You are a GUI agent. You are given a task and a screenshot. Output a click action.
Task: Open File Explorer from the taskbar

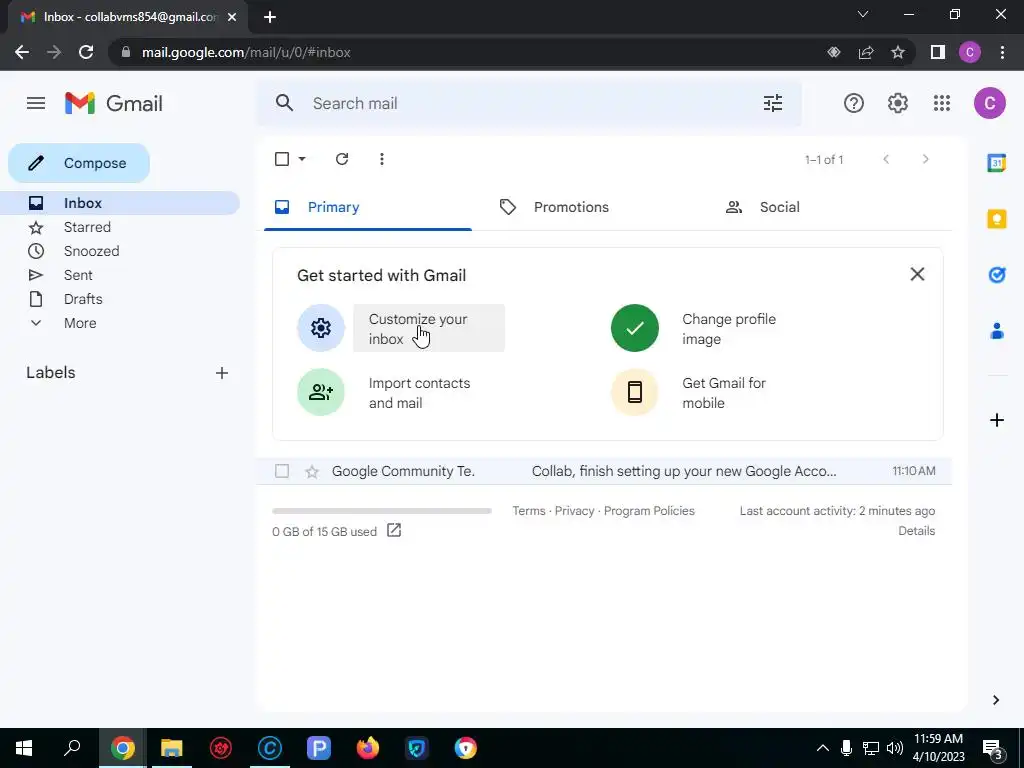click(x=172, y=748)
